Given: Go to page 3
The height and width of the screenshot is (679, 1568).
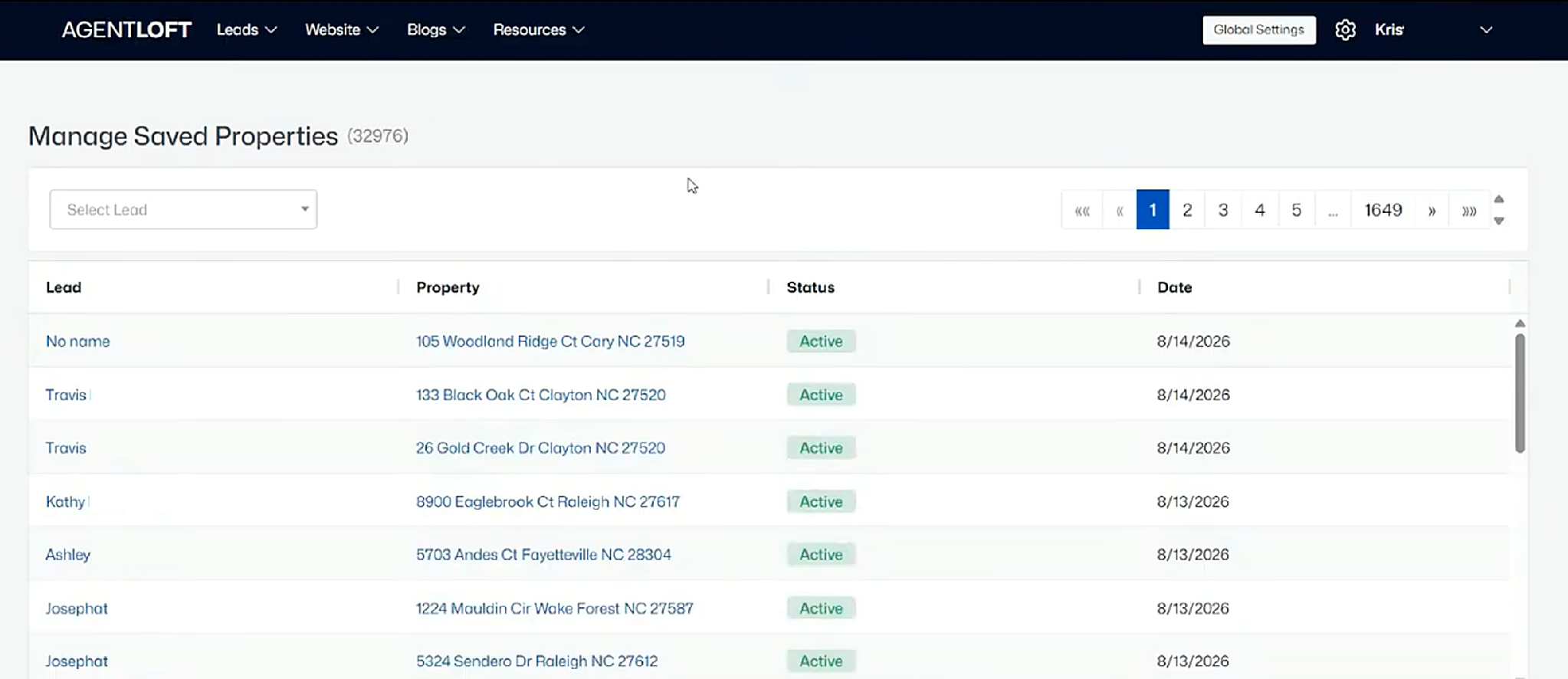Looking at the screenshot, I should click(1223, 210).
